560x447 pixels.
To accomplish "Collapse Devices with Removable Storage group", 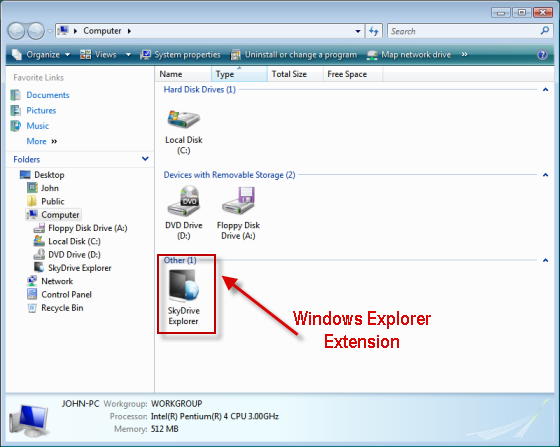I will click(545, 175).
